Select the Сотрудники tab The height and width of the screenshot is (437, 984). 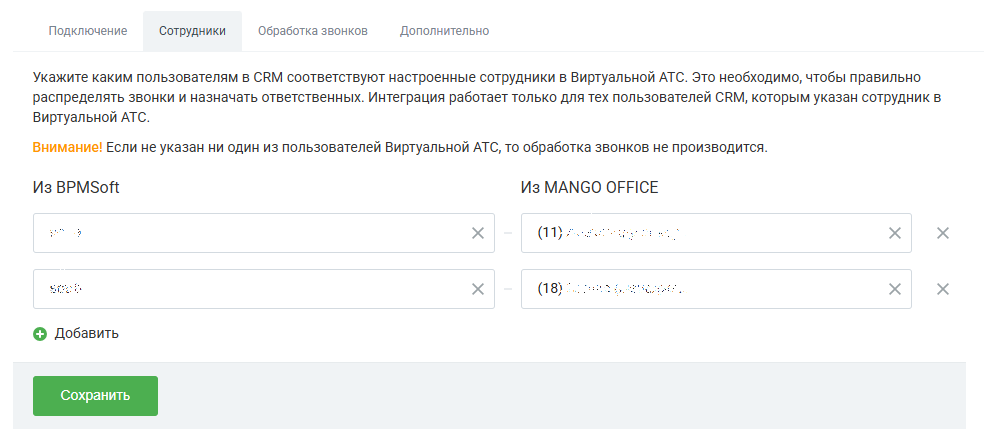tap(192, 31)
